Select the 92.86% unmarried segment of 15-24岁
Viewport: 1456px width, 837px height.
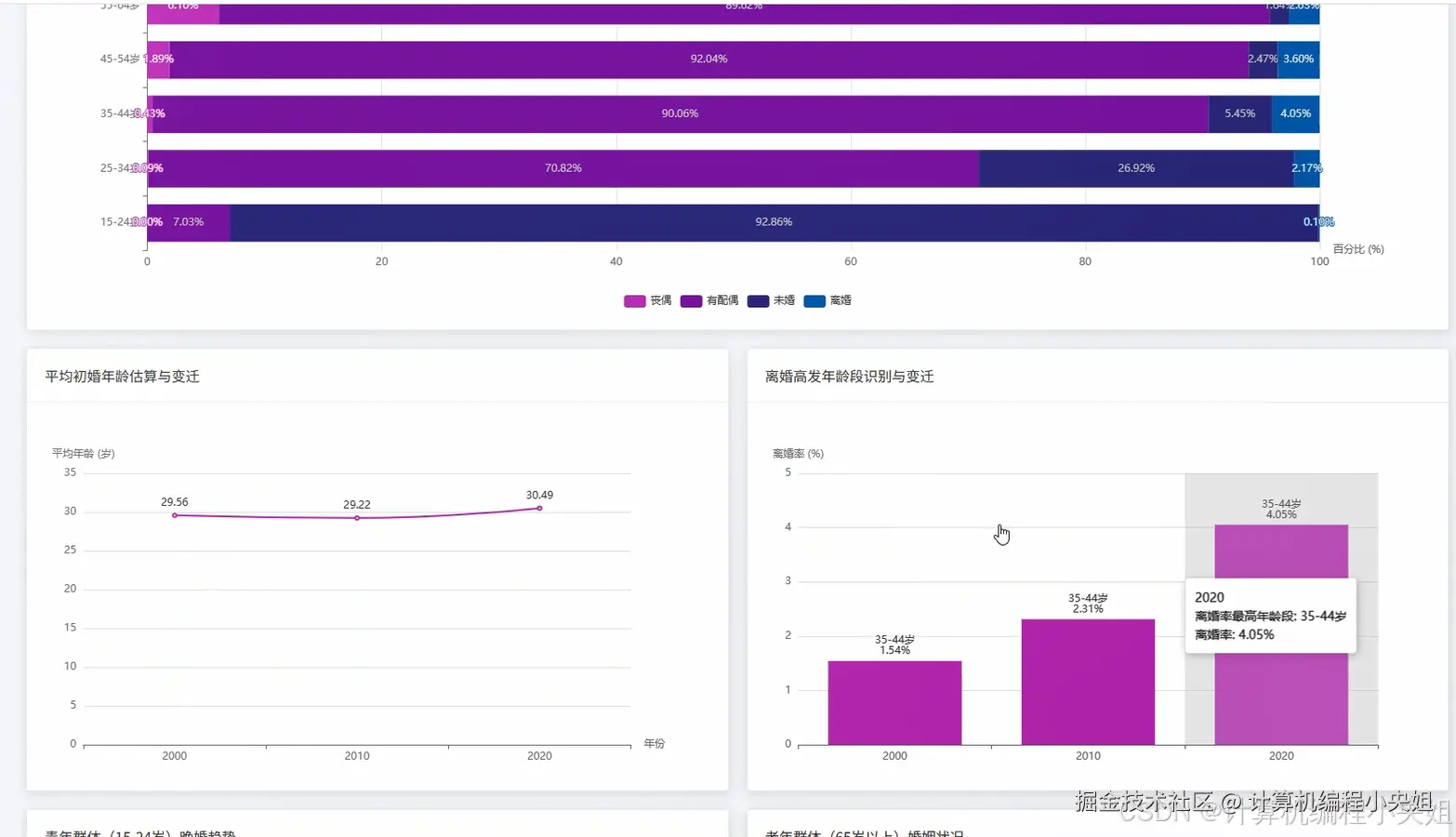774,222
